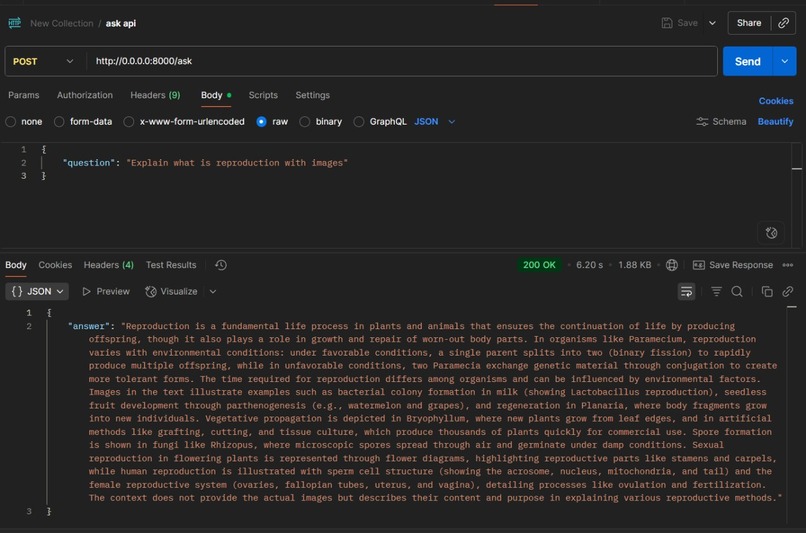Select the binary body type
The image size is (806, 533).
[304, 122]
